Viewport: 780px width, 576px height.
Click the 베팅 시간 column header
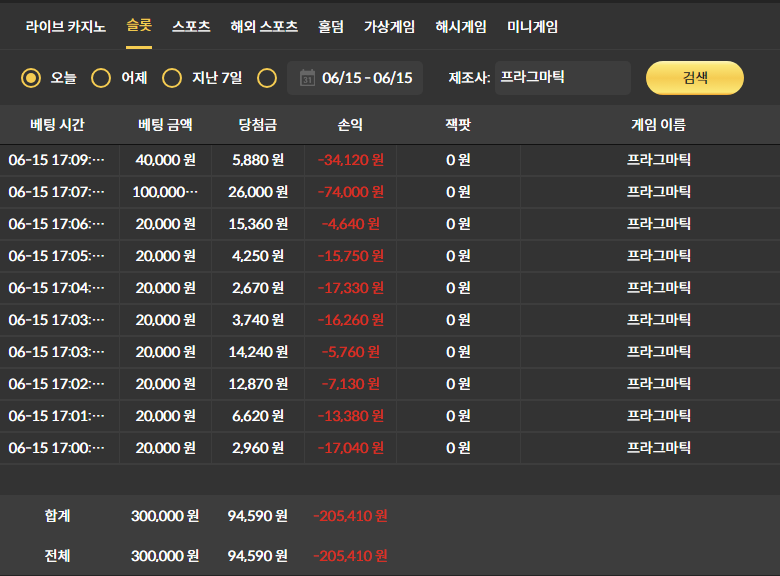57,124
